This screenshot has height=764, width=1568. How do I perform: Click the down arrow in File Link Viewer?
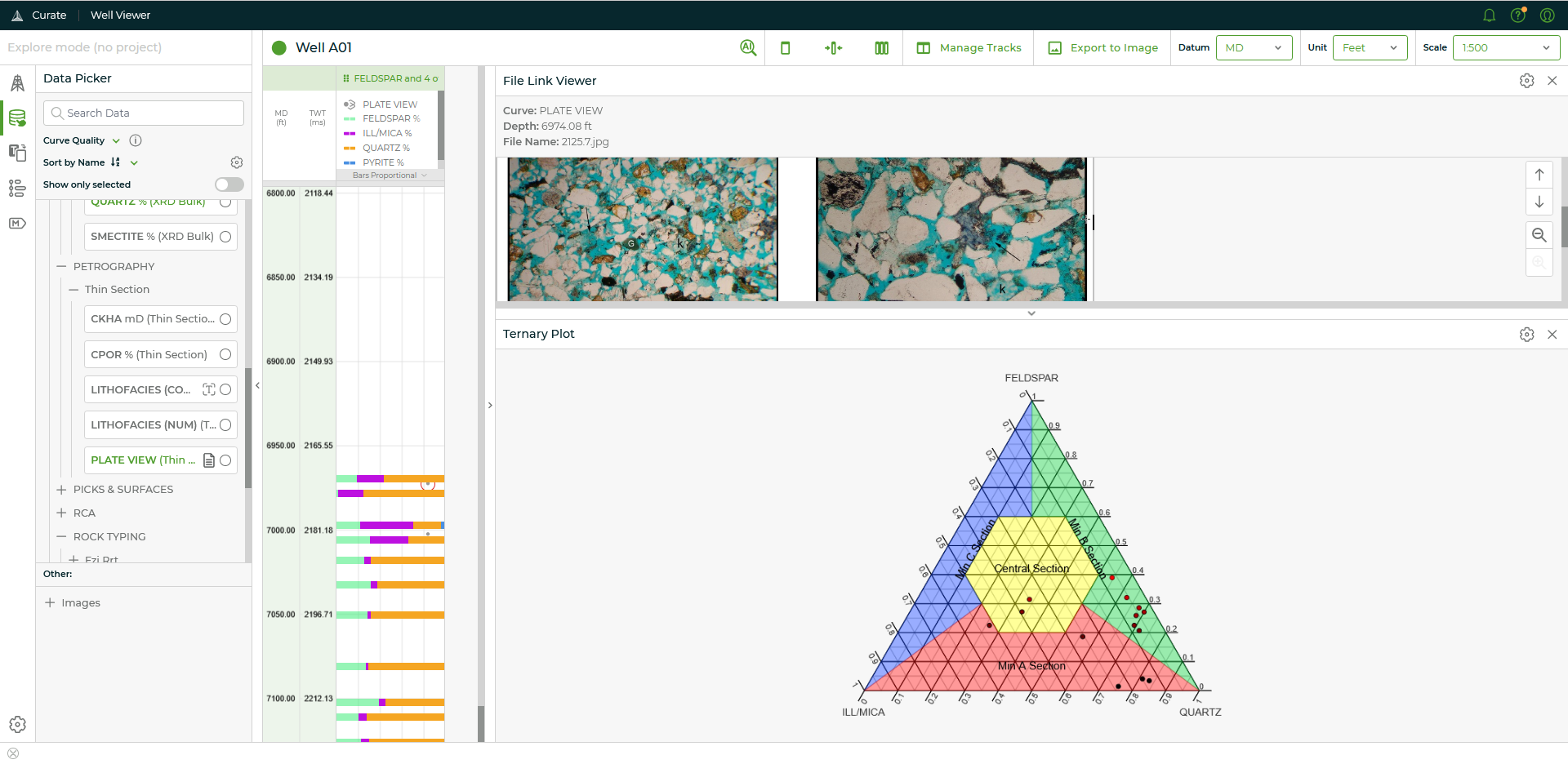pyautogui.click(x=1539, y=202)
